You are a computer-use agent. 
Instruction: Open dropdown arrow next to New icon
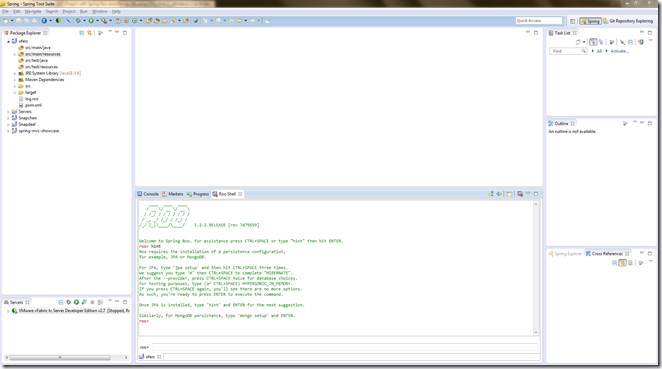(x=12, y=21)
